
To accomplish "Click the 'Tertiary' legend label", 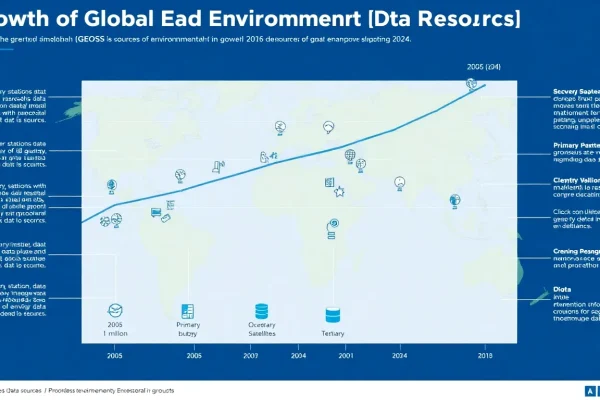I will pyautogui.click(x=333, y=333).
